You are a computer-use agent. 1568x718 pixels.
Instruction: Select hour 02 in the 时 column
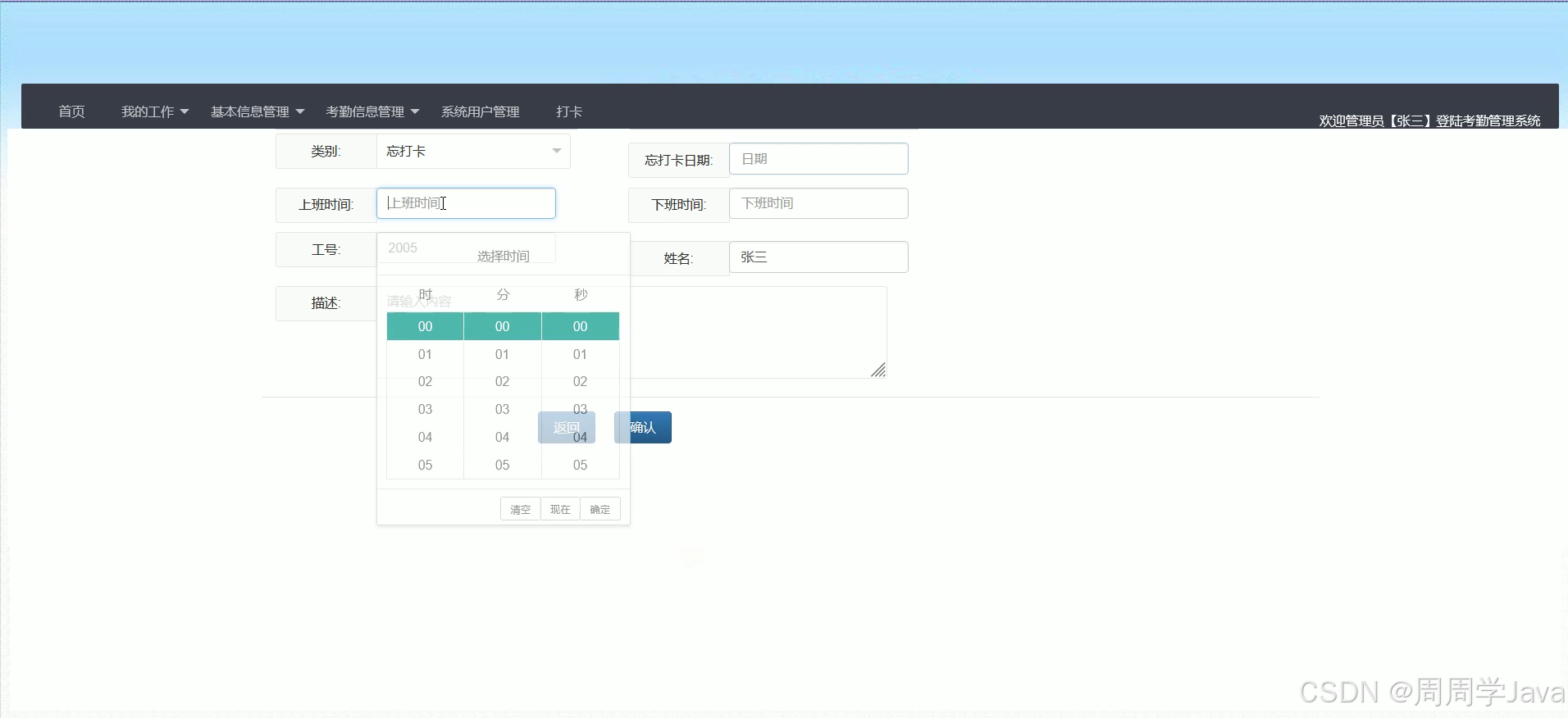pos(425,381)
